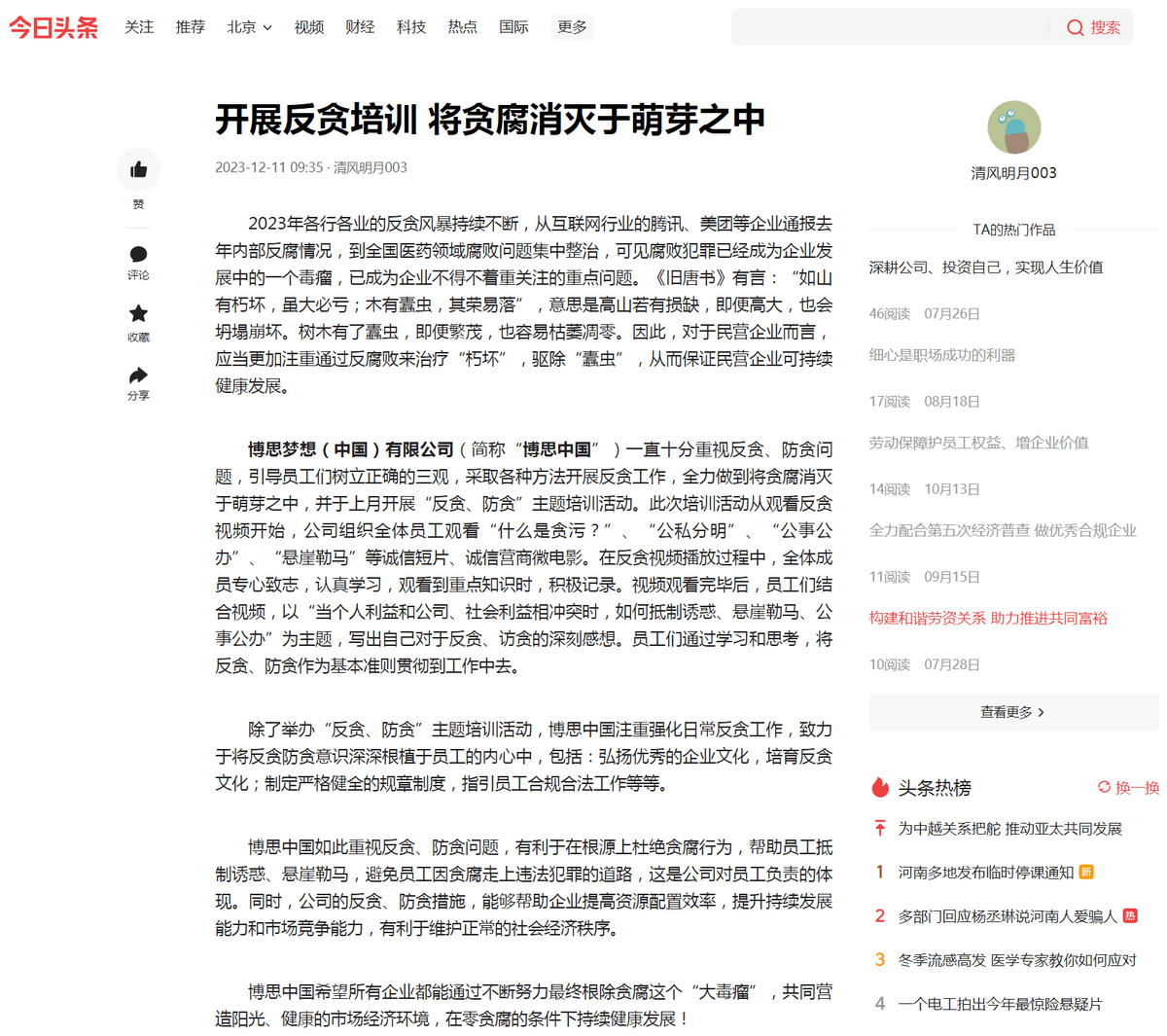This screenshot has height=1036, width=1167.
Task: Like the article with thumbs-up icon
Action: [138, 169]
